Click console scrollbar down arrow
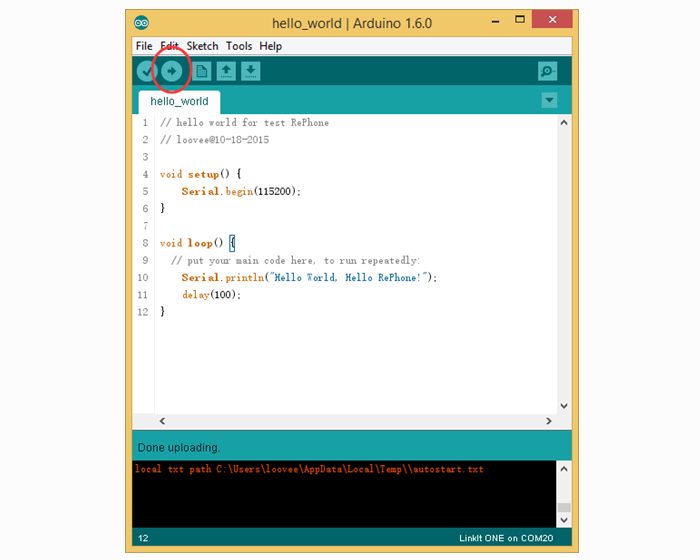This screenshot has width=700, height=560. [564, 520]
